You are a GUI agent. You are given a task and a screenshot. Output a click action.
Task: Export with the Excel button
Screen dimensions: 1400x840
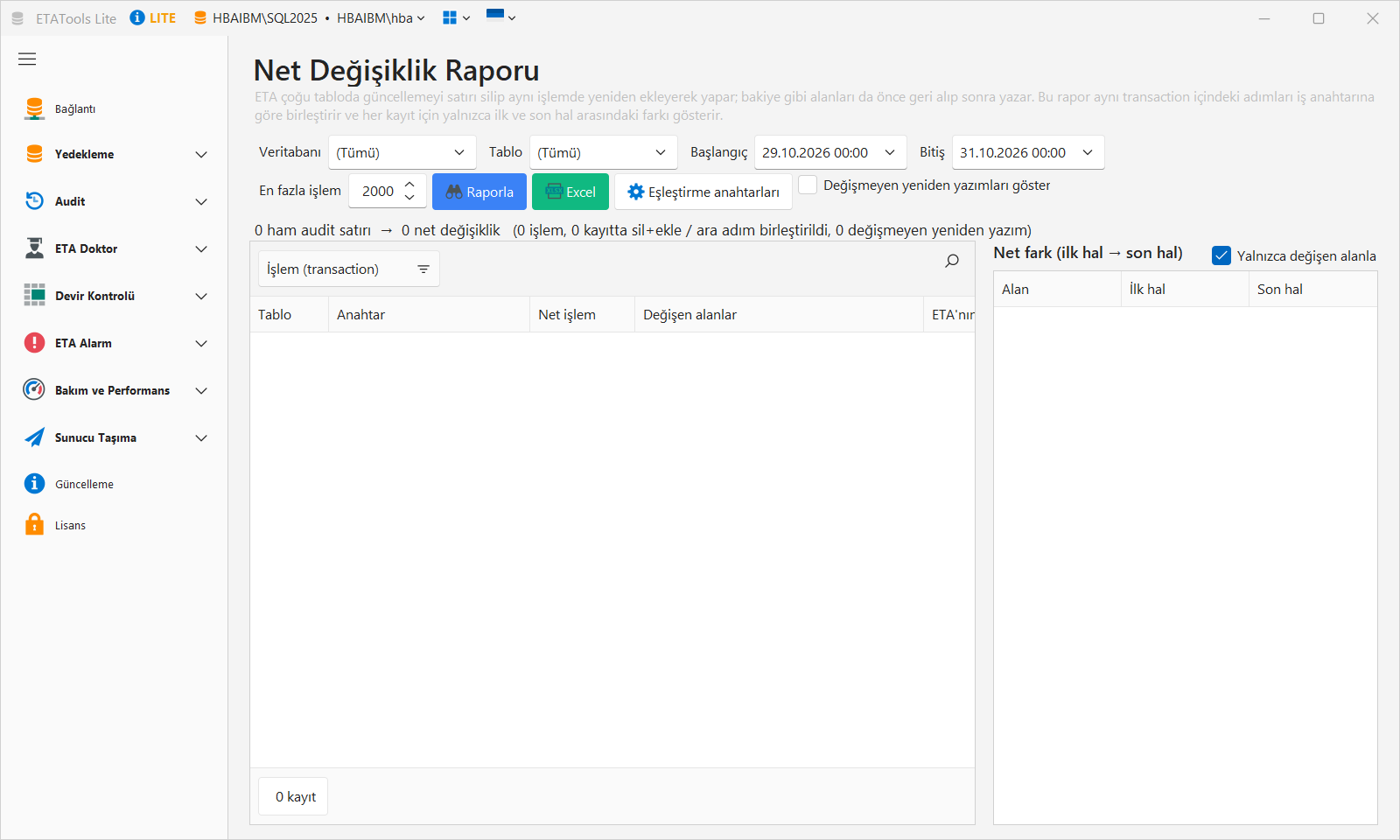[570, 192]
